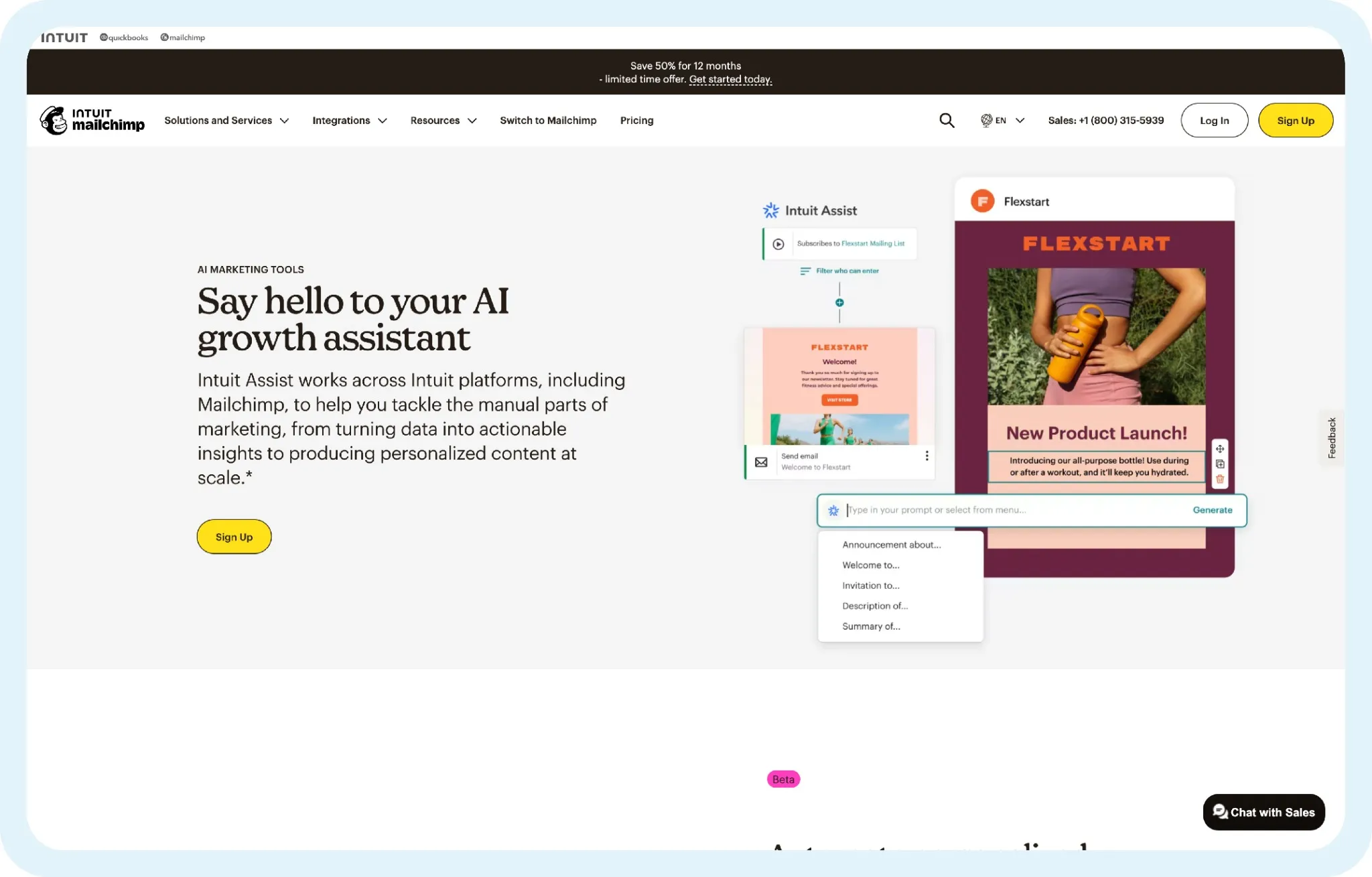Open the EN language dropdown chevron
1372x877 pixels.
tap(1020, 121)
